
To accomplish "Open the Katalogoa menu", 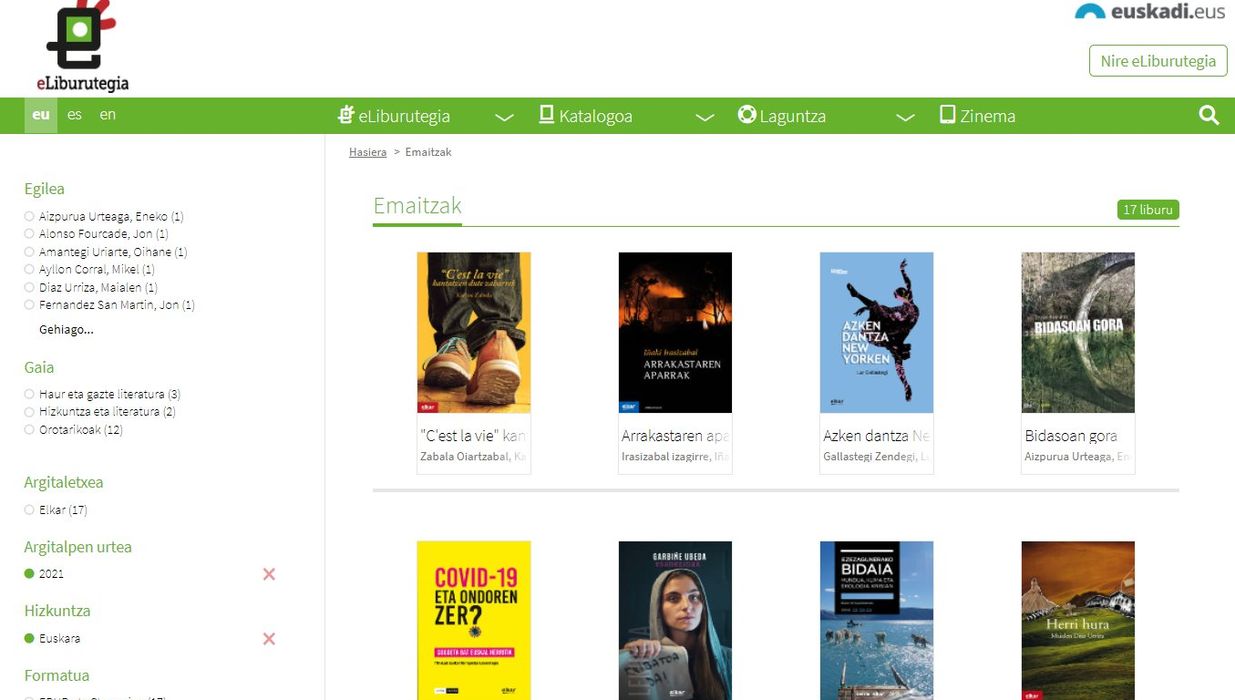I will tap(596, 116).
